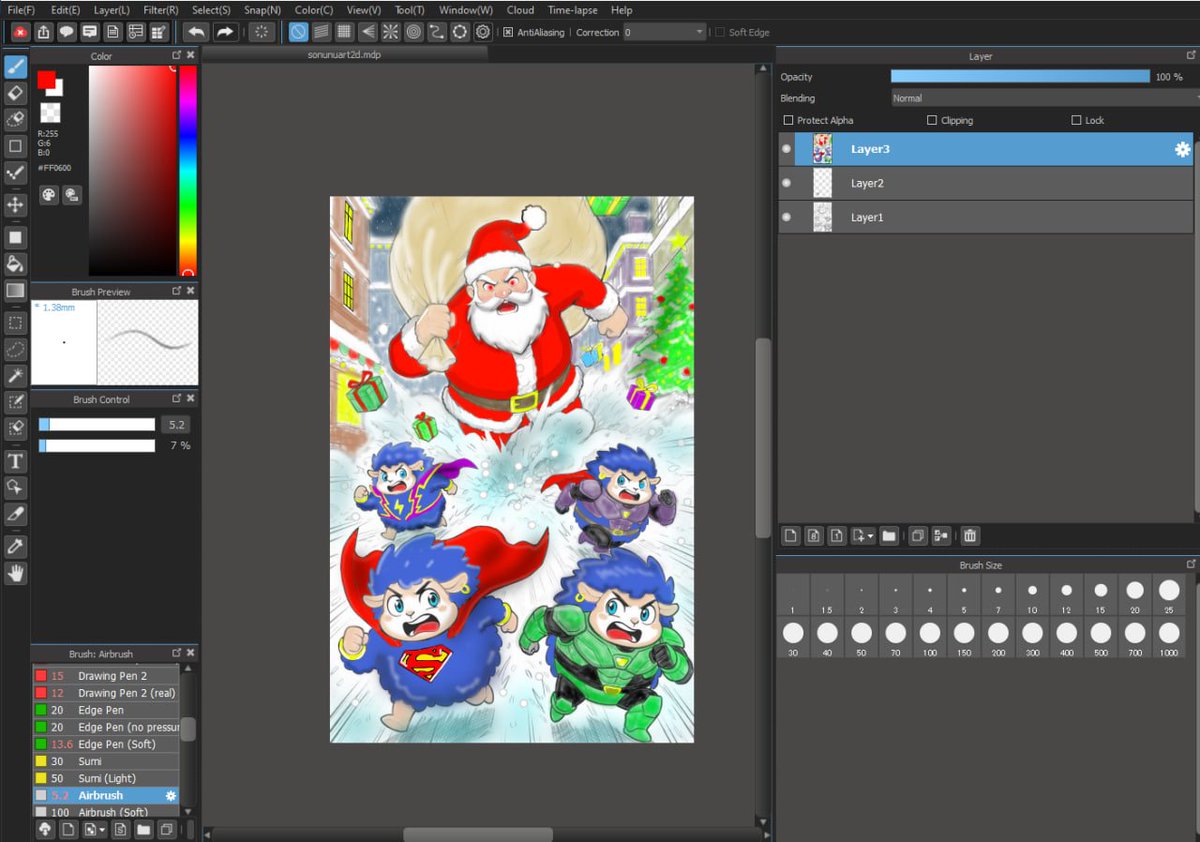
Task: Choose brush size 100 preset
Action: pyautogui.click(x=930, y=639)
